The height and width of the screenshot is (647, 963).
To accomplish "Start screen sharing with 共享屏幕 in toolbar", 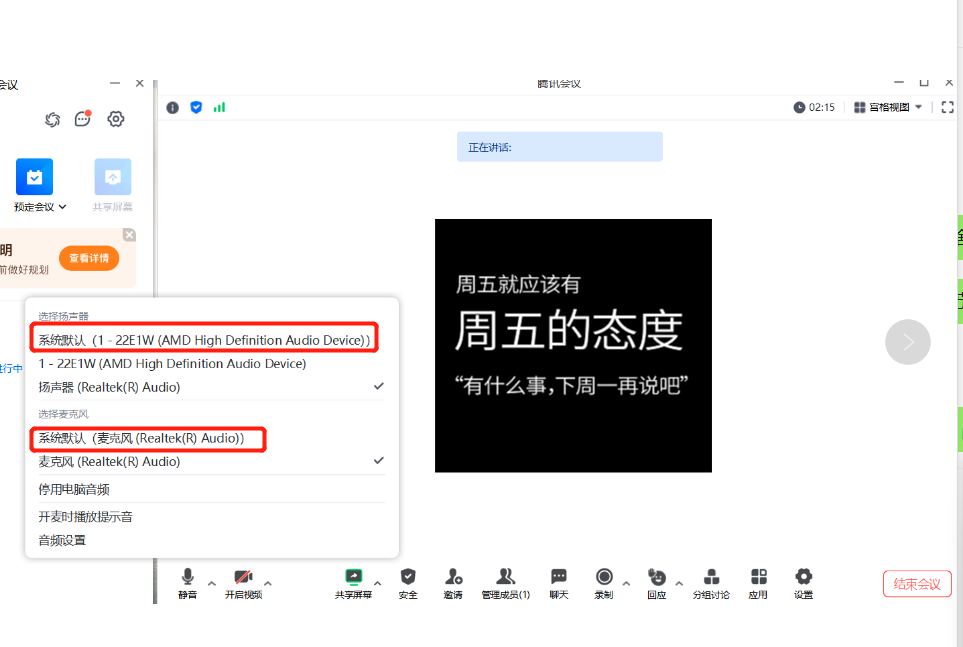I will tap(354, 583).
